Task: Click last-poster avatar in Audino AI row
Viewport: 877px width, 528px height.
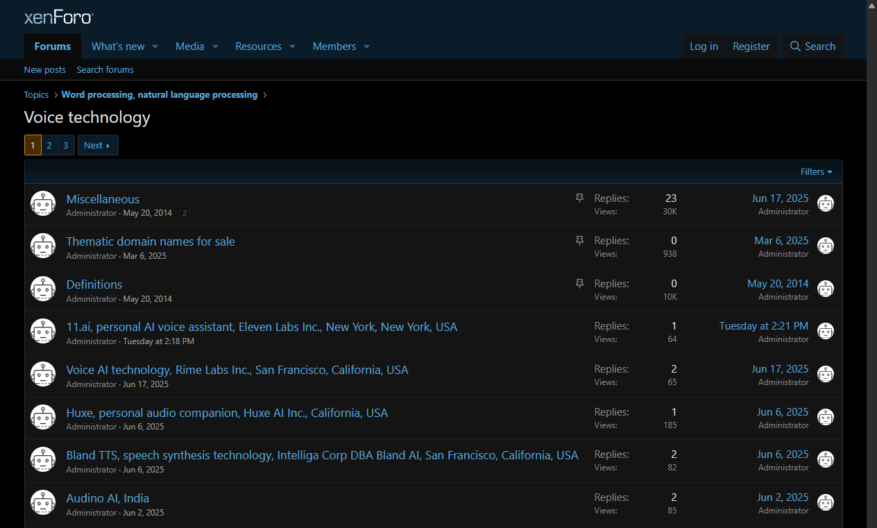Action: tap(826, 502)
